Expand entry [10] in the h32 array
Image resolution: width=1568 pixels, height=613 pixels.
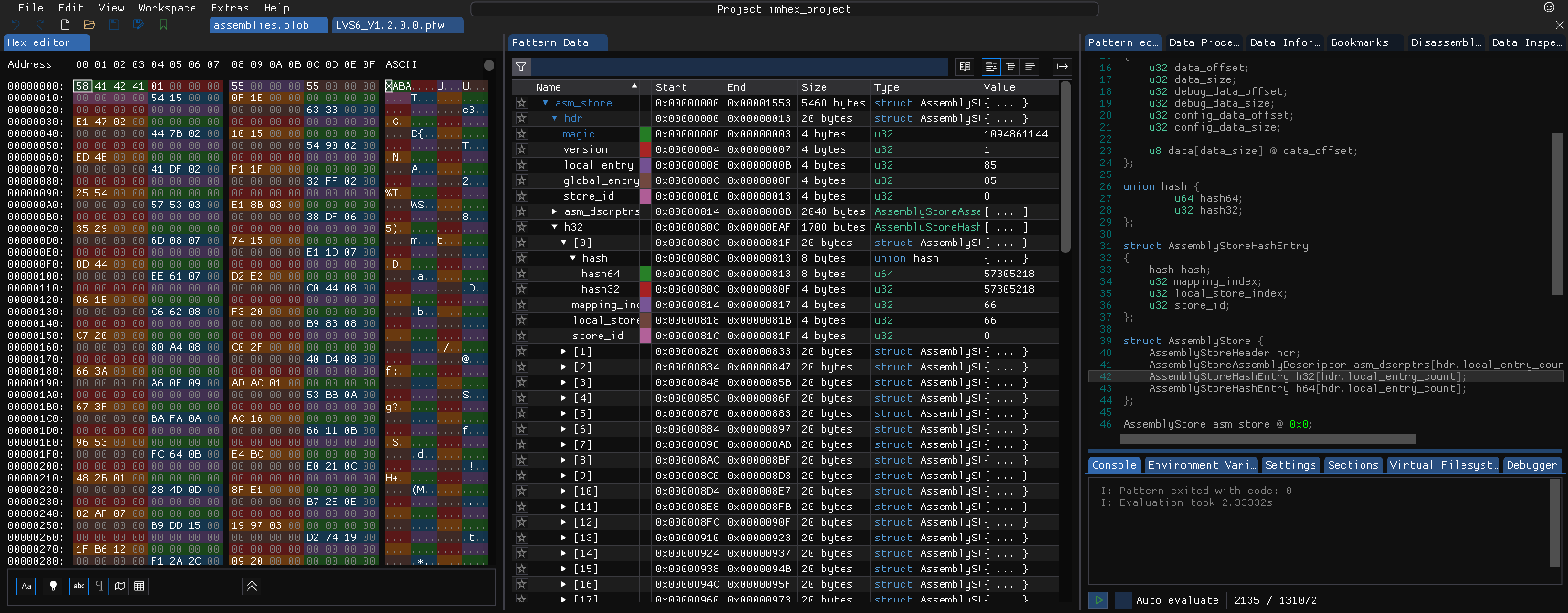pyautogui.click(x=564, y=491)
